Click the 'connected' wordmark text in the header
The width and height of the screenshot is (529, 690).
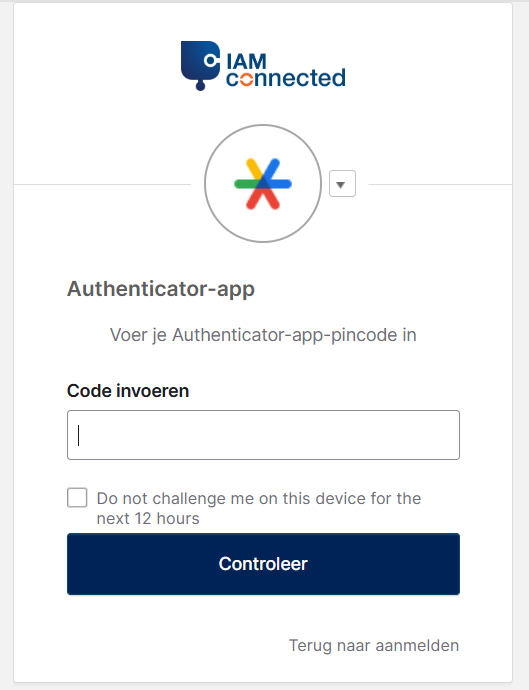coord(286,78)
